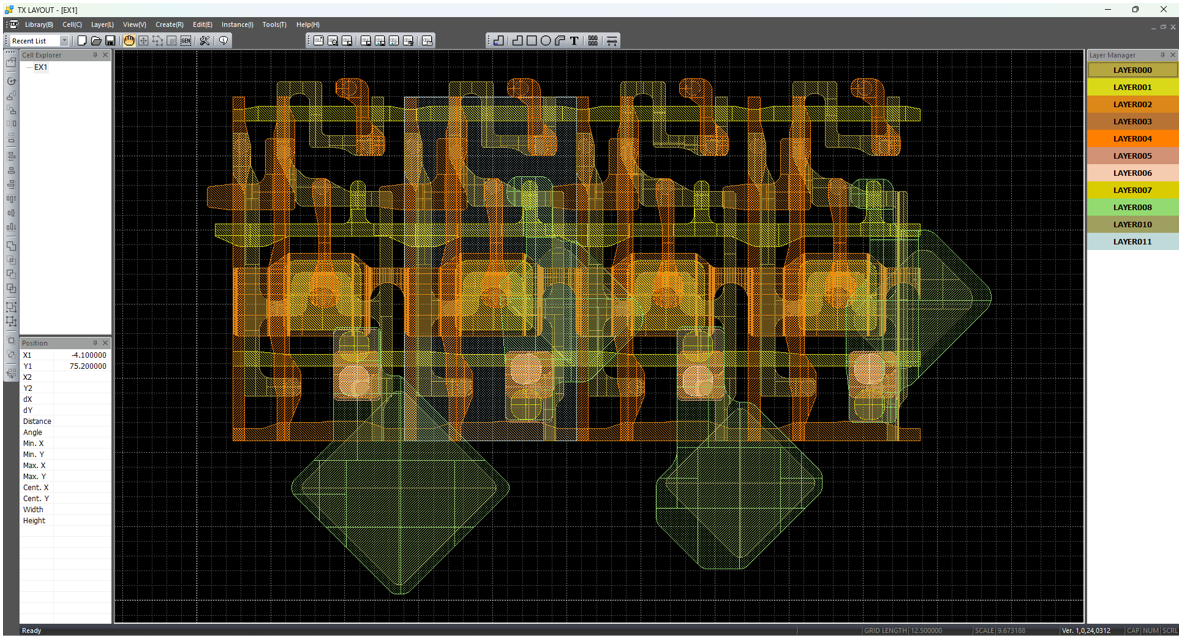Click the Save disk icon
1180x637 pixels.
pyautogui.click(x=109, y=41)
